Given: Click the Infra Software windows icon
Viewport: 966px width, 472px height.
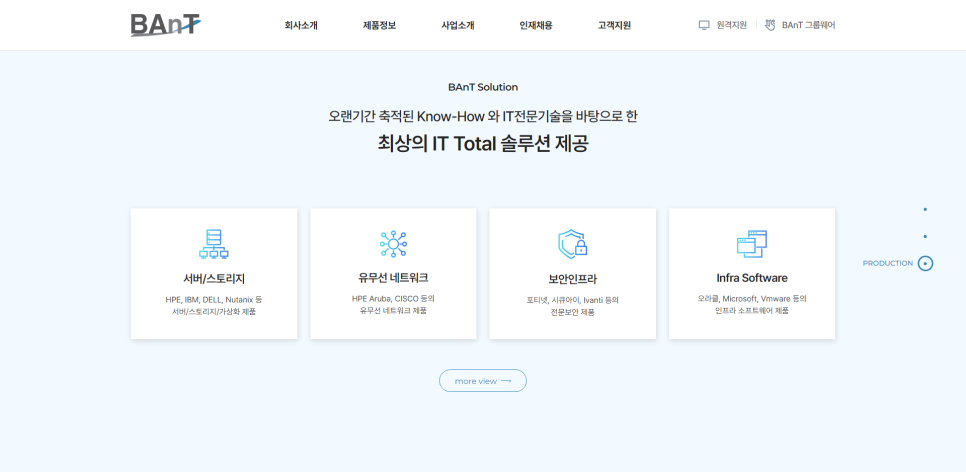Looking at the screenshot, I should coord(752,244).
